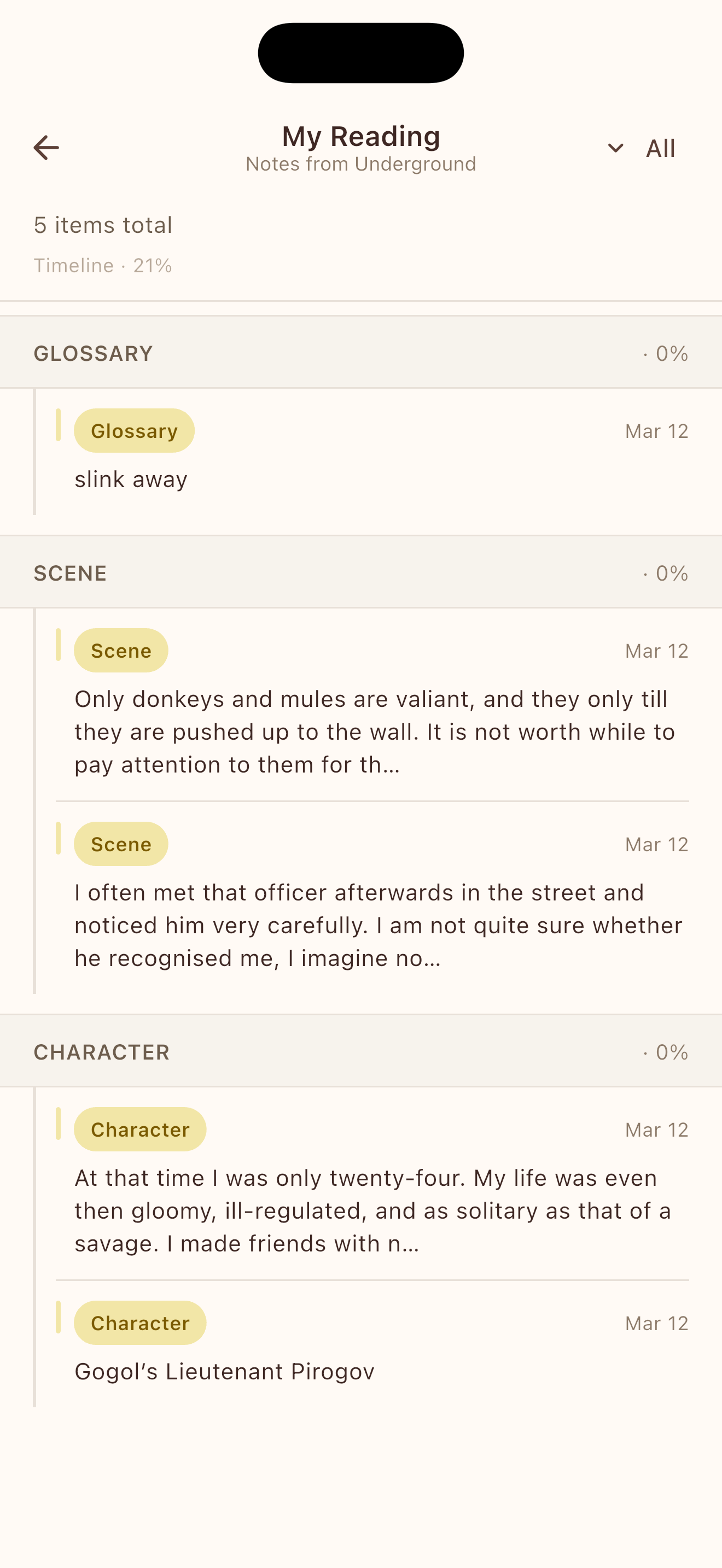Toggle the 0% indicator on SCENE
The width and height of the screenshot is (722, 1568).
pyautogui.click(x=667, y=572)
